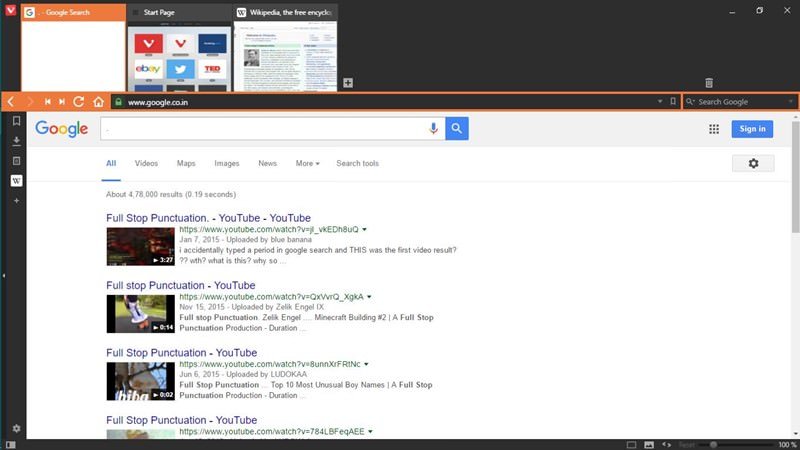Open Vivaldi settings gear in sidebar
The height and width of the screenshot is (450, 800).
[16, 429]
